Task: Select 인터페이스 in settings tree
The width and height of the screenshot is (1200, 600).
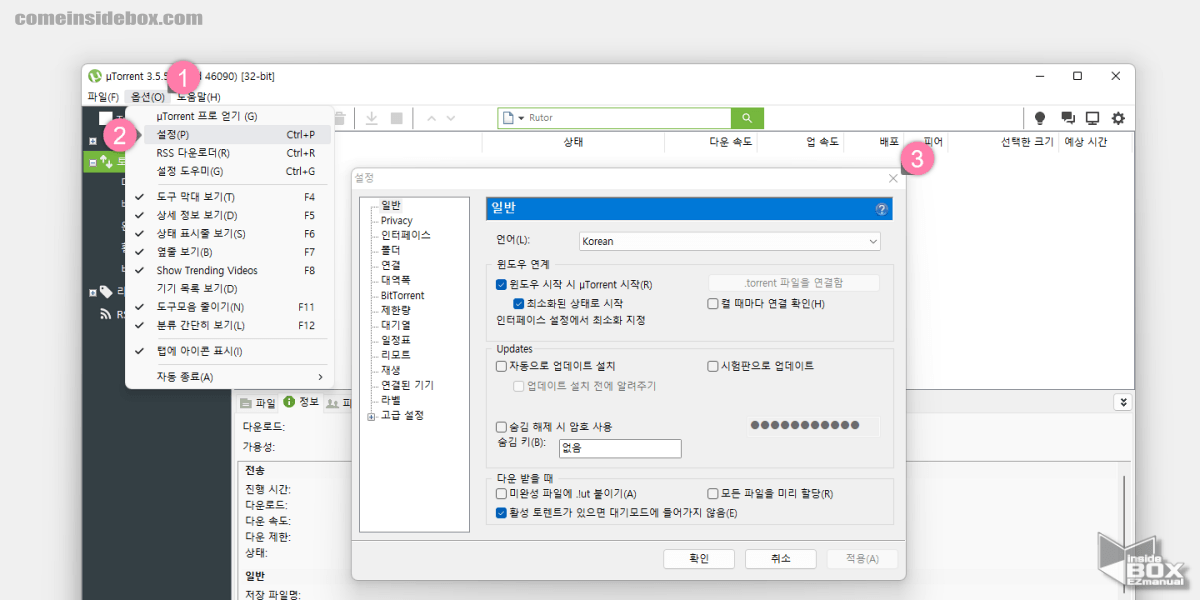Action: pos(406,235)
